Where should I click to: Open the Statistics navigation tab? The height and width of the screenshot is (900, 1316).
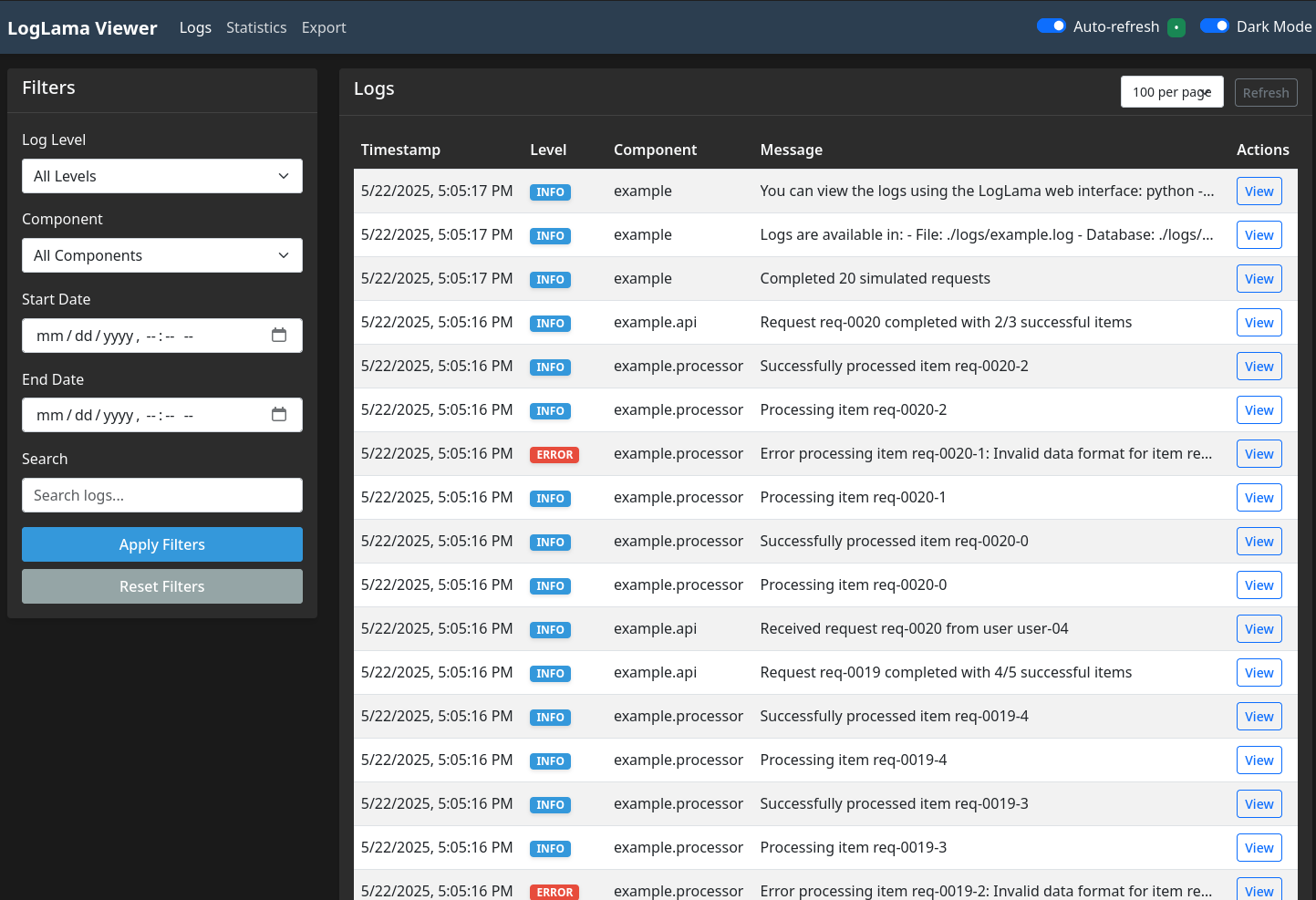(256, 27)
